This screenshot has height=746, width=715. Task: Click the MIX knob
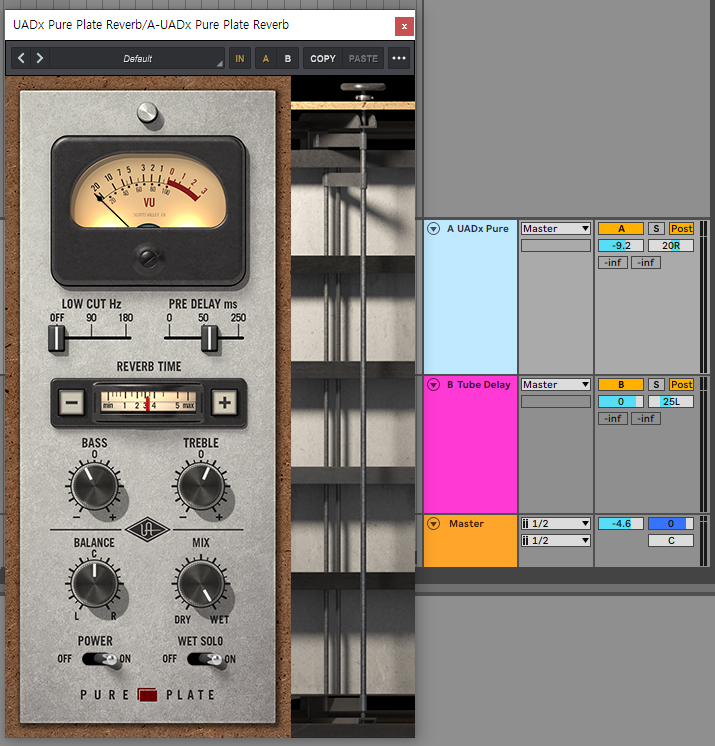coord(201,584)
